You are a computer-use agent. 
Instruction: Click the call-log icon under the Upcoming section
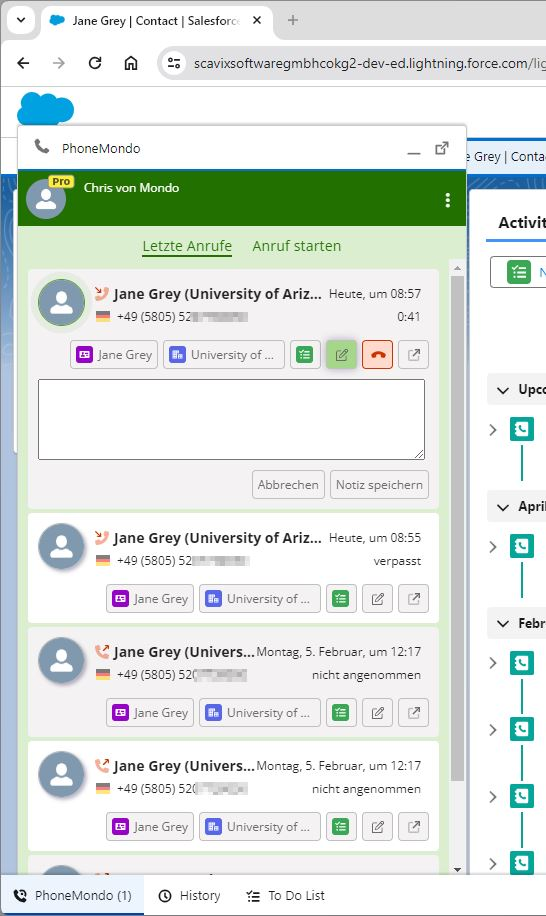(x=521, y=429)
